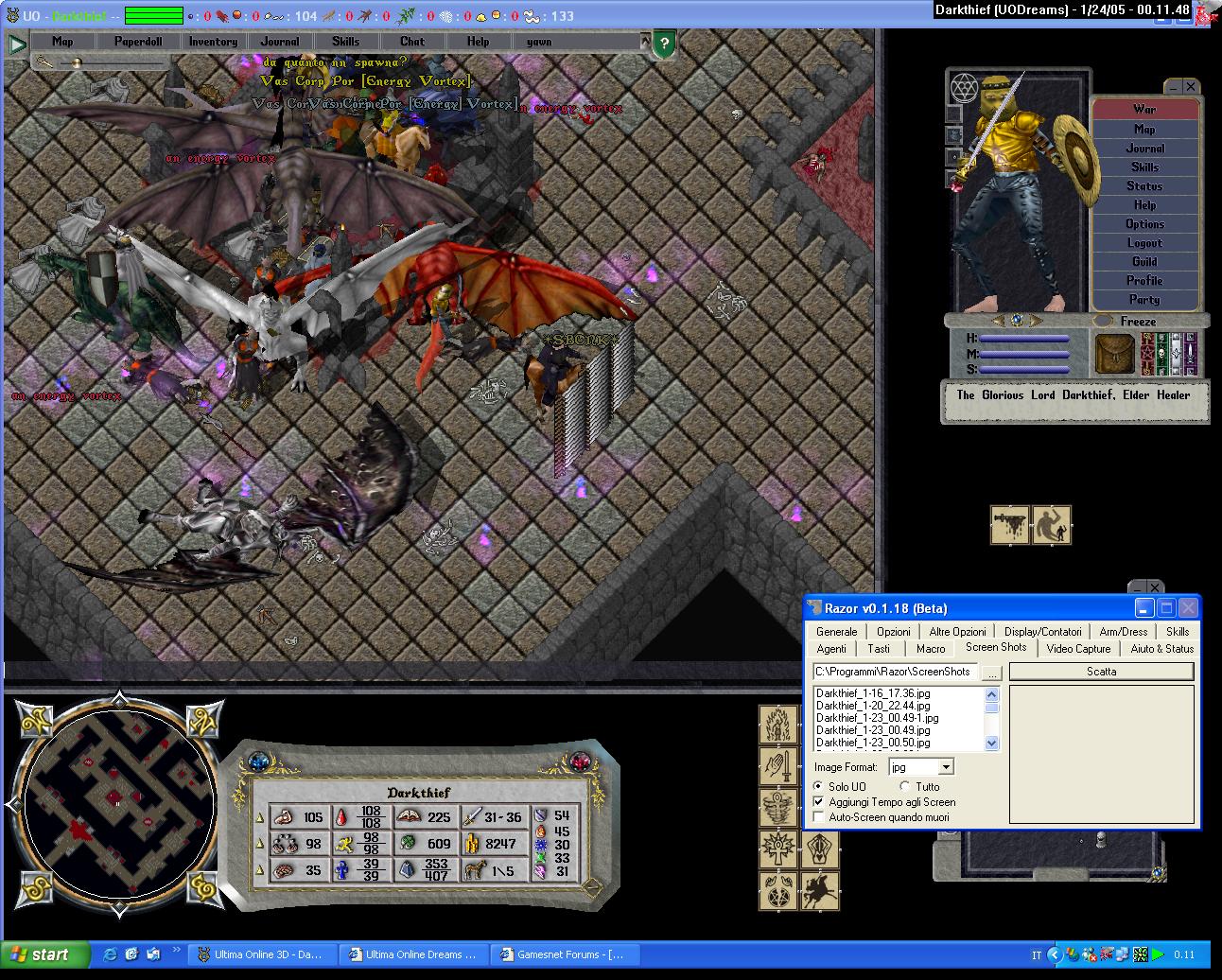
Task: Click the left arrow under the paperdoll figure
Action: [x=999, y=321]
